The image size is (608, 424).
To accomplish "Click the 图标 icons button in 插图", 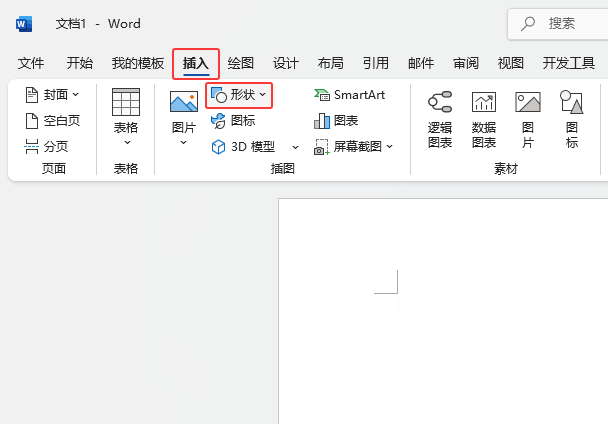I will point(233,121).
